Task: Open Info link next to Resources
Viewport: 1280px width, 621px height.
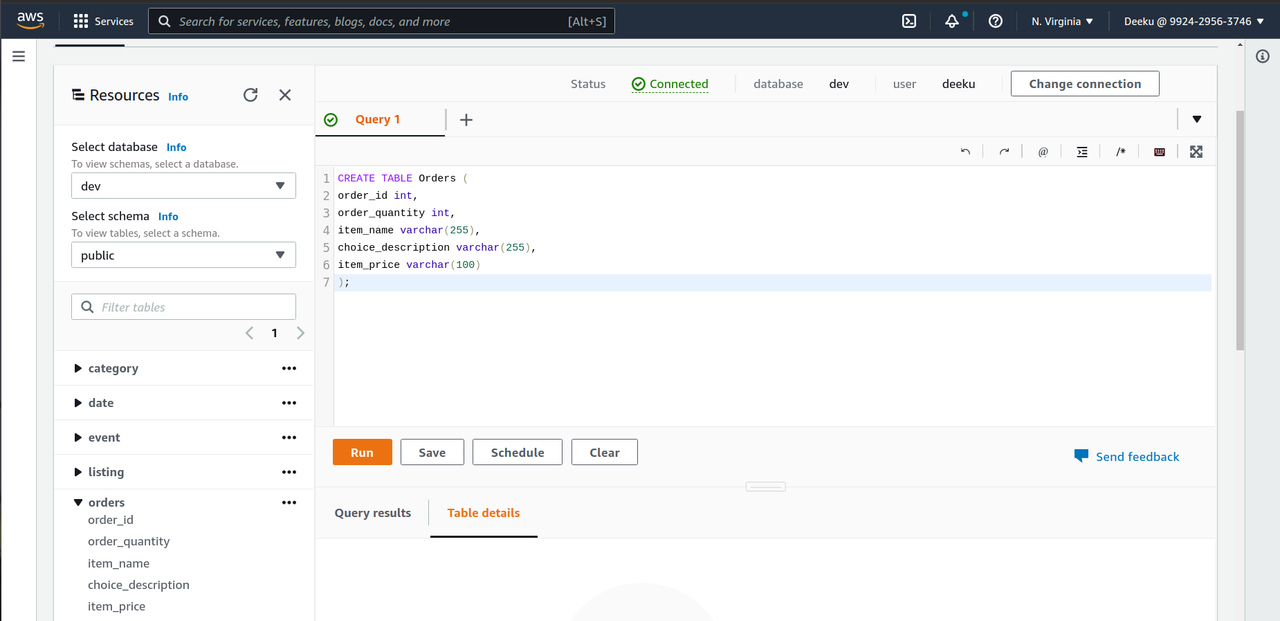Action: click(x=178, y=97)
